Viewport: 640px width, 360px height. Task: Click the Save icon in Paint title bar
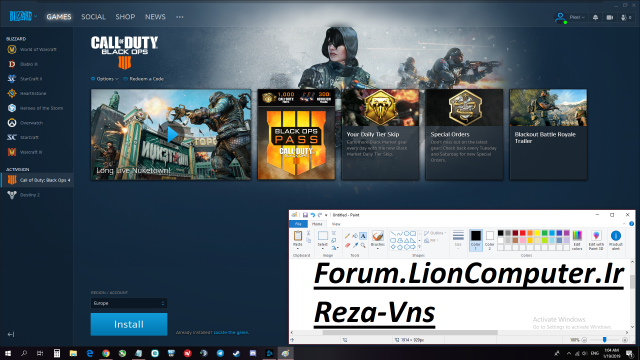point(305,215)
